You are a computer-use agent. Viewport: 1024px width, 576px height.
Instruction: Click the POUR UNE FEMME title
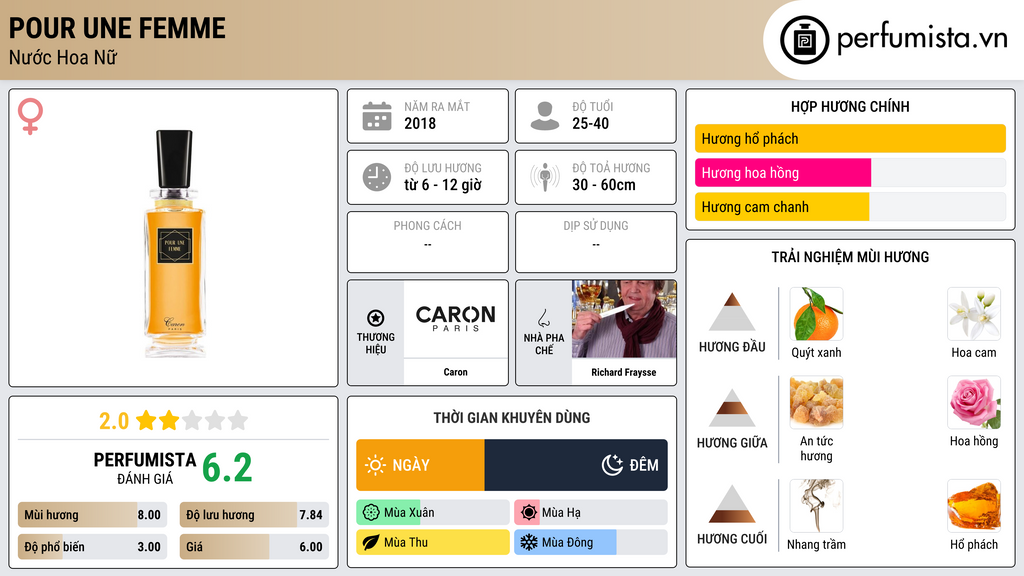click(x=117, y=29)
